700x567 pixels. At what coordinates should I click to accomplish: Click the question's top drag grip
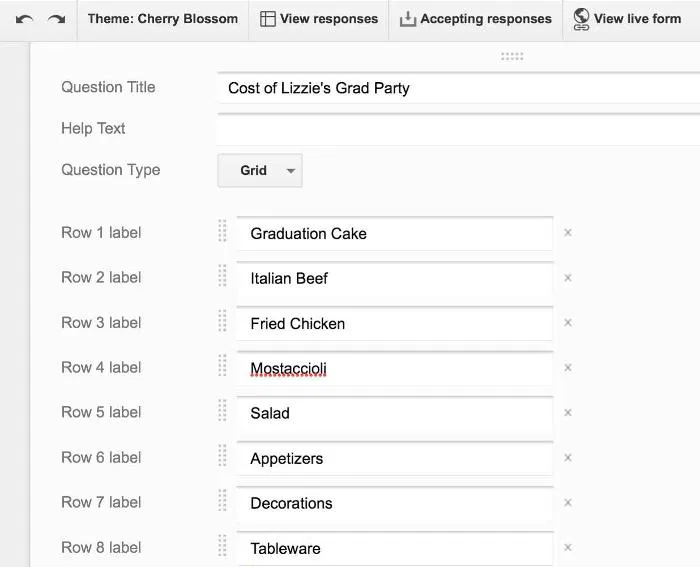coord(513,57)
